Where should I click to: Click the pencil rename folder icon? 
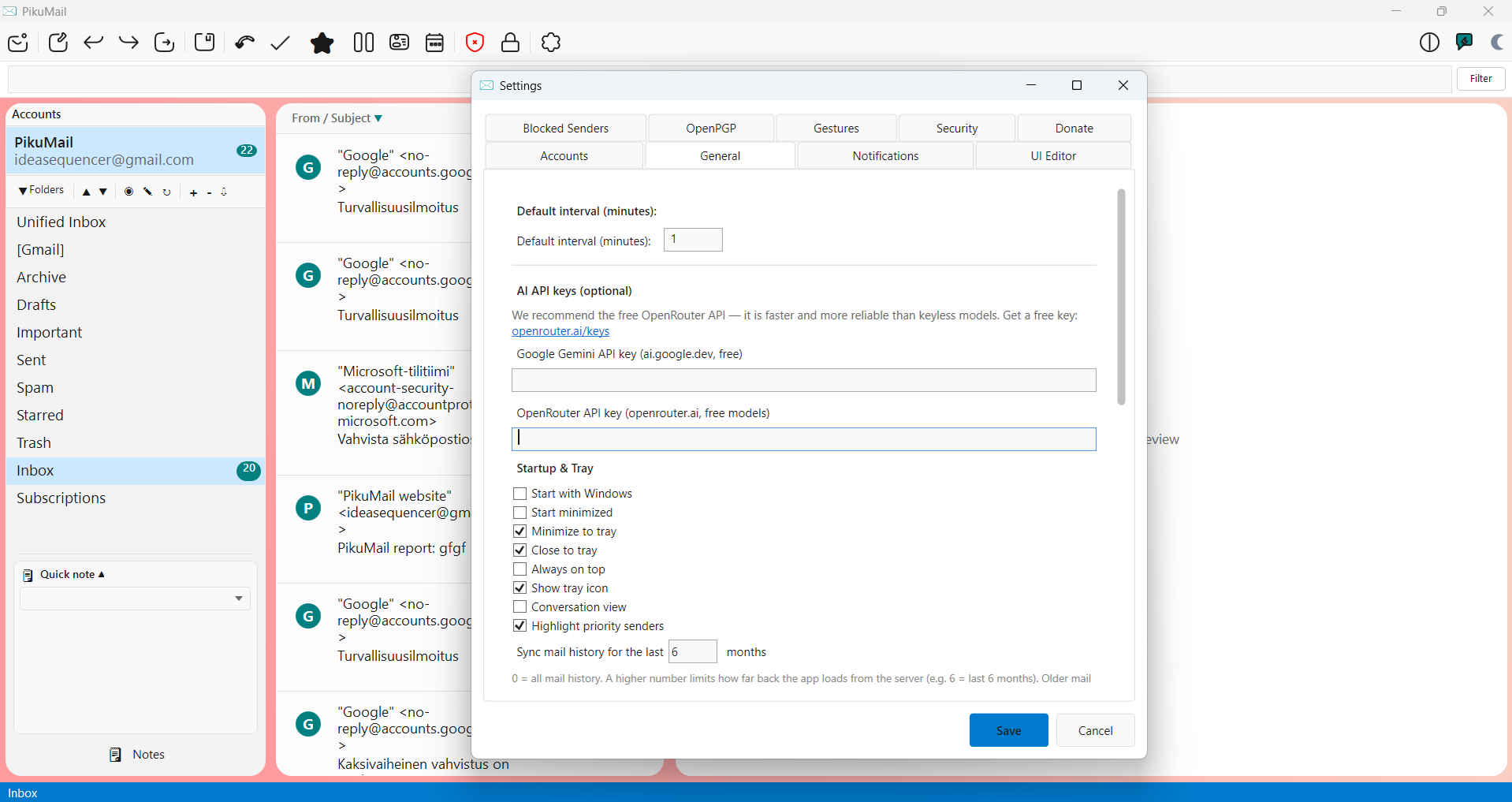click(x=147, y=192)
